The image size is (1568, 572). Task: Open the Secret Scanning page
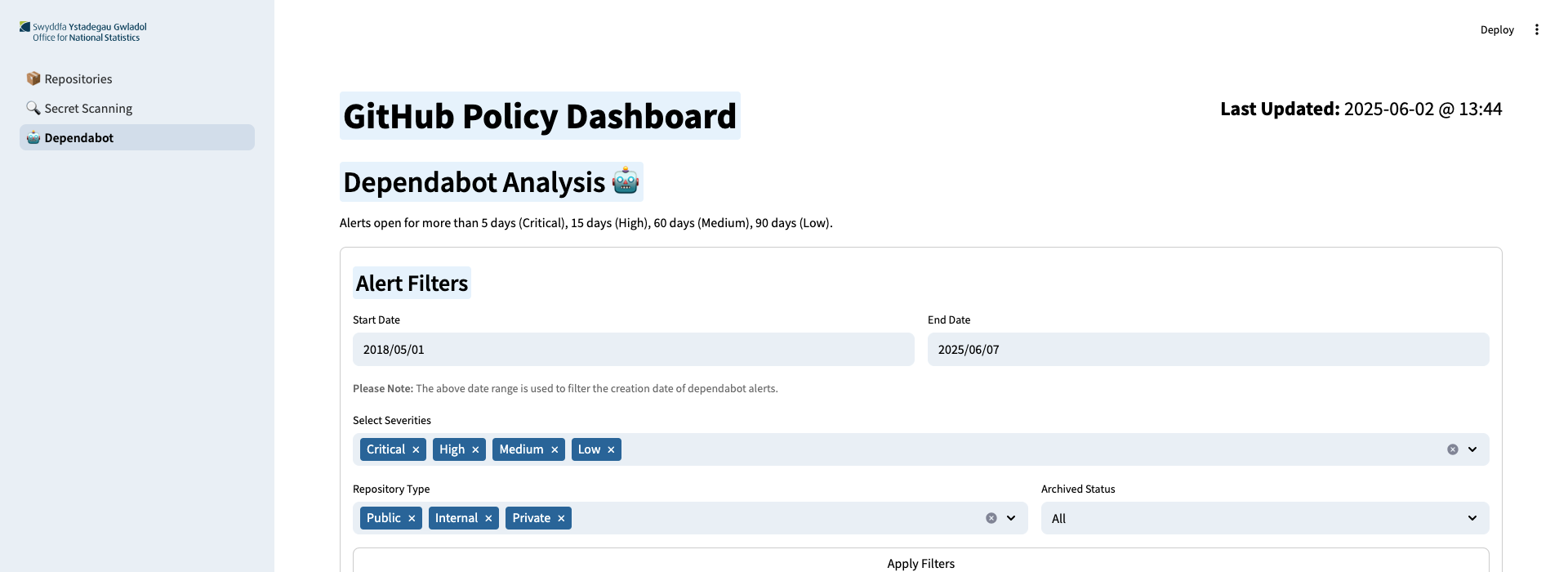pyautogui.click(x=137, y=108)
